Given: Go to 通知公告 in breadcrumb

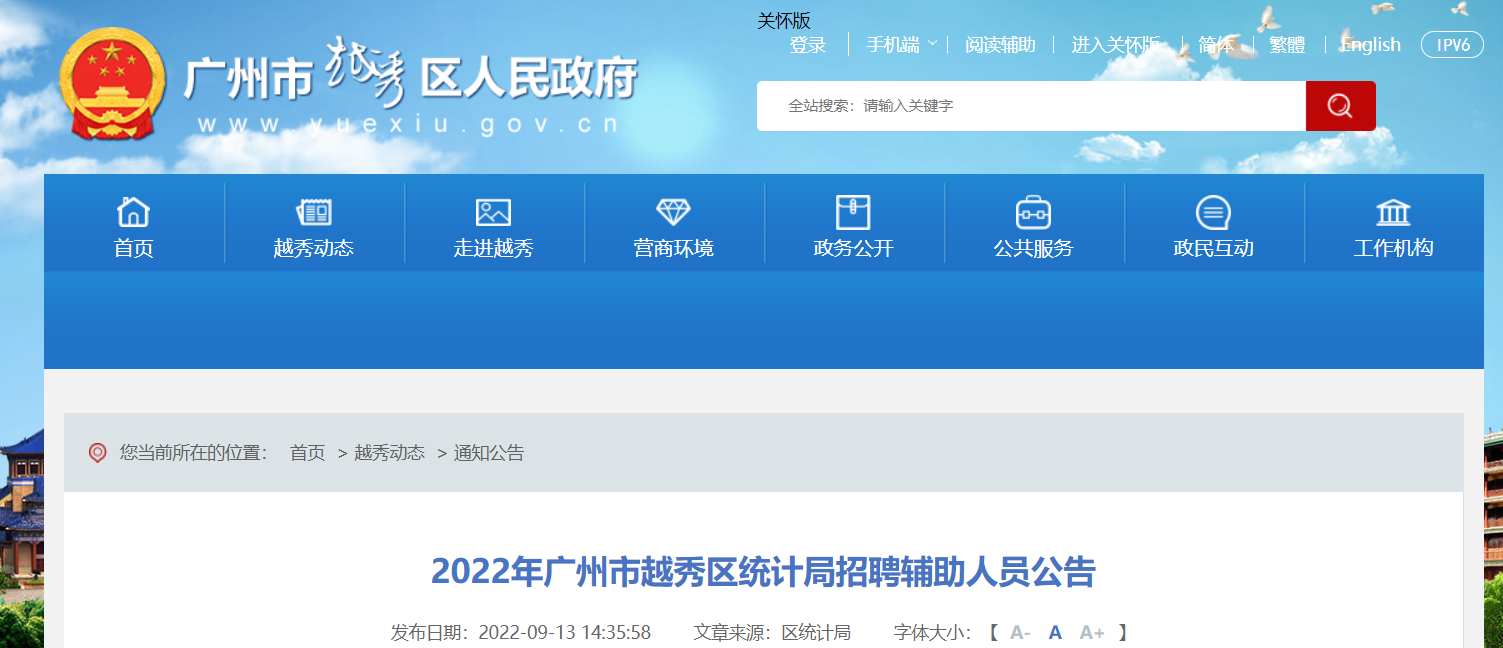Looking at the screenshot, I should pyautogui.click(x=489, y=453).
